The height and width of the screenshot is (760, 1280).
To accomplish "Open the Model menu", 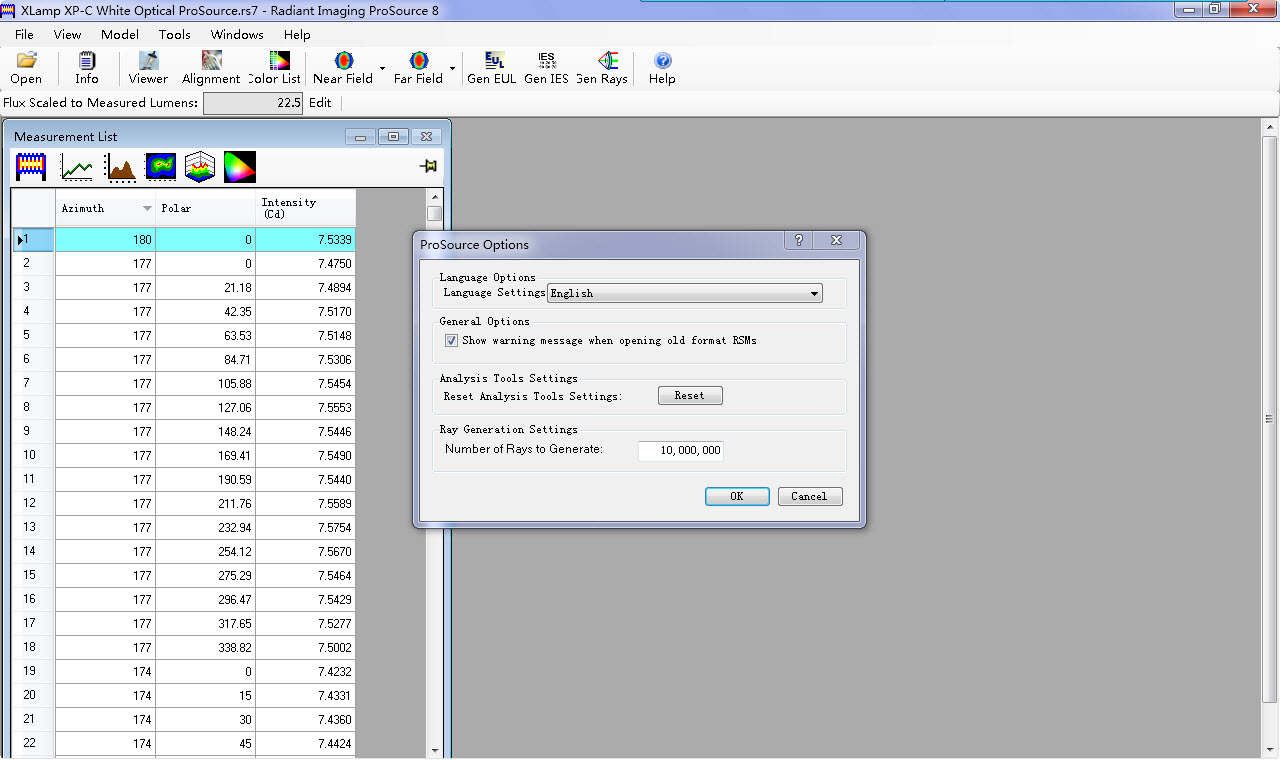I will [x=120, y=34].
